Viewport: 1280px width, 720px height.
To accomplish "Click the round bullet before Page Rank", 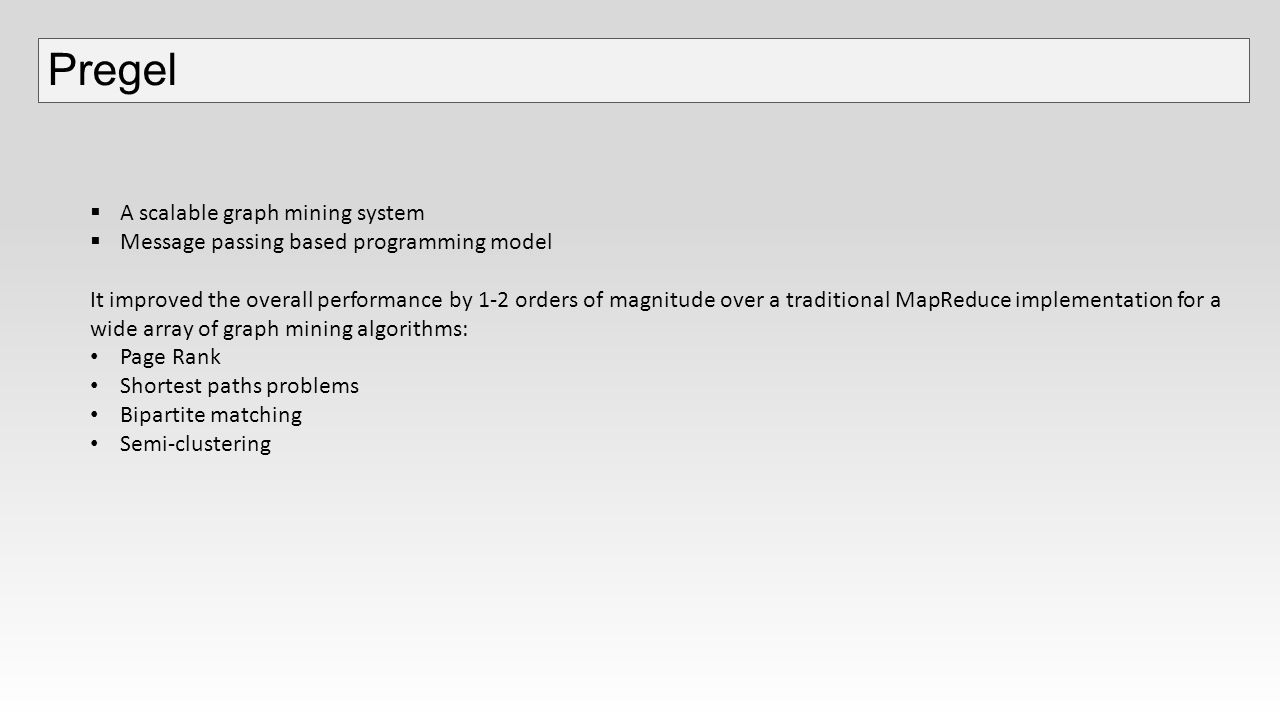I will pyautogui.click(x=94, y=358).
